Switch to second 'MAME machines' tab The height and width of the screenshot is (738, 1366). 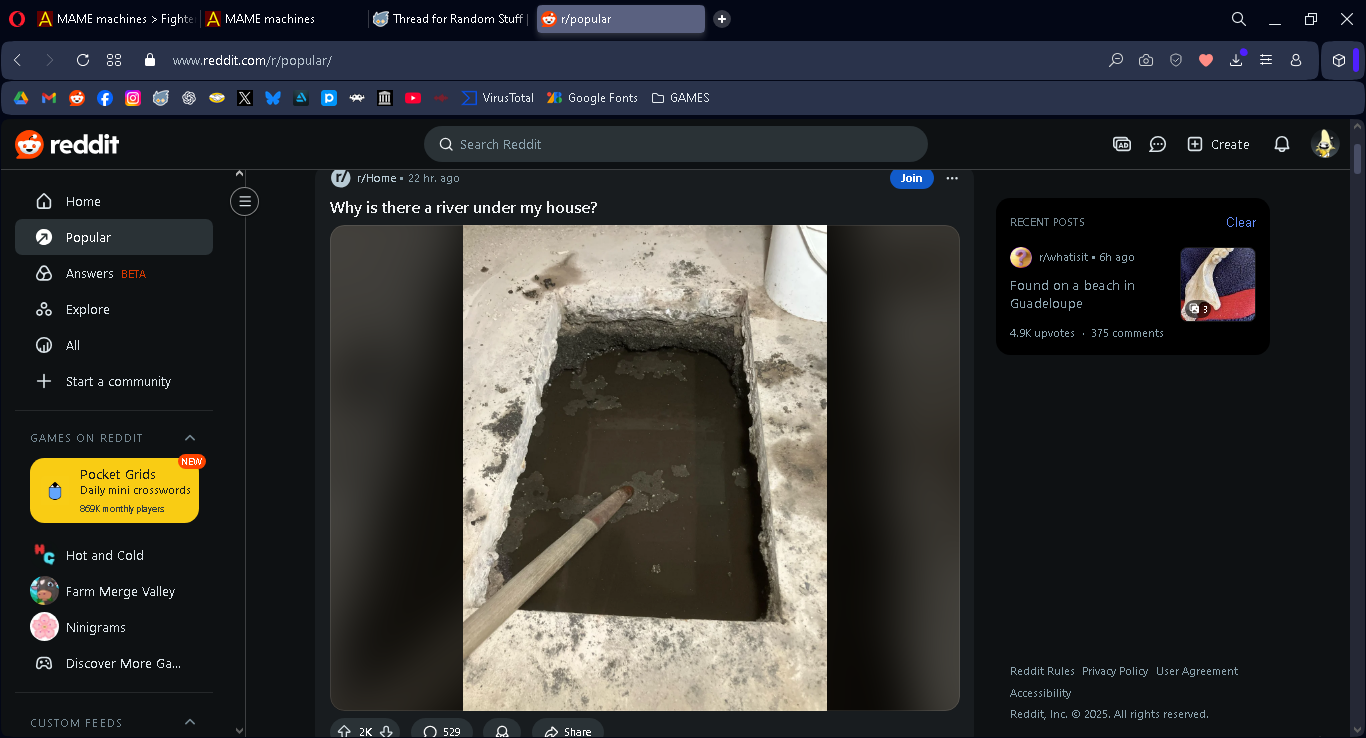[x=283, y=19]
